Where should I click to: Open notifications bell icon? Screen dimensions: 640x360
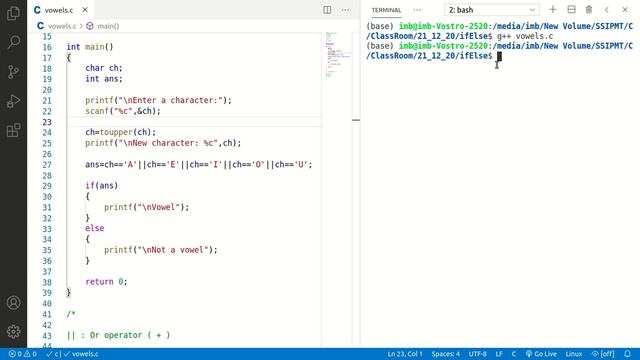pyautogui.click(x=627, y=354)
